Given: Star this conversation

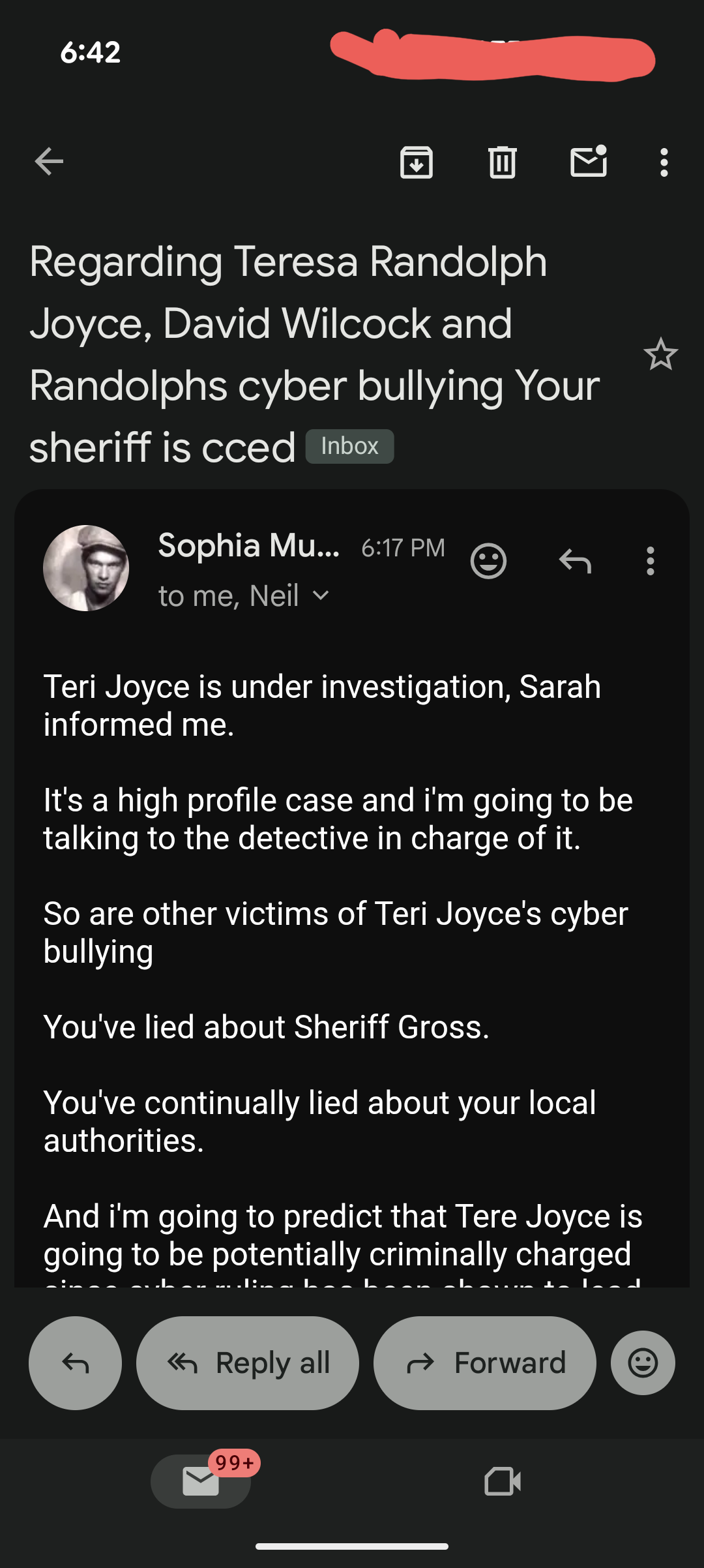Looking at the screenshot, I should [x=660, y=354].
